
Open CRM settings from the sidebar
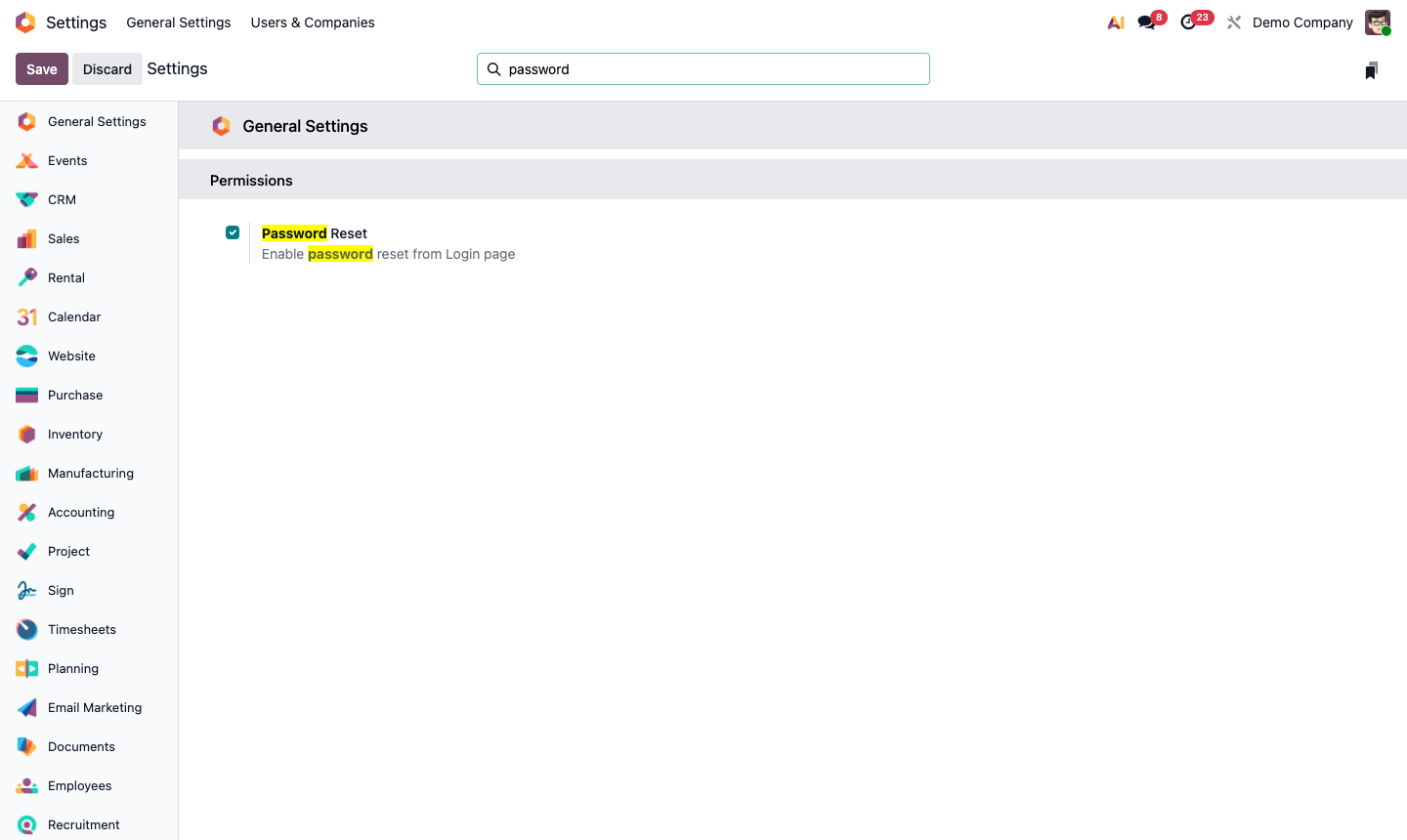pyautogui.click(x=61, y=199)
